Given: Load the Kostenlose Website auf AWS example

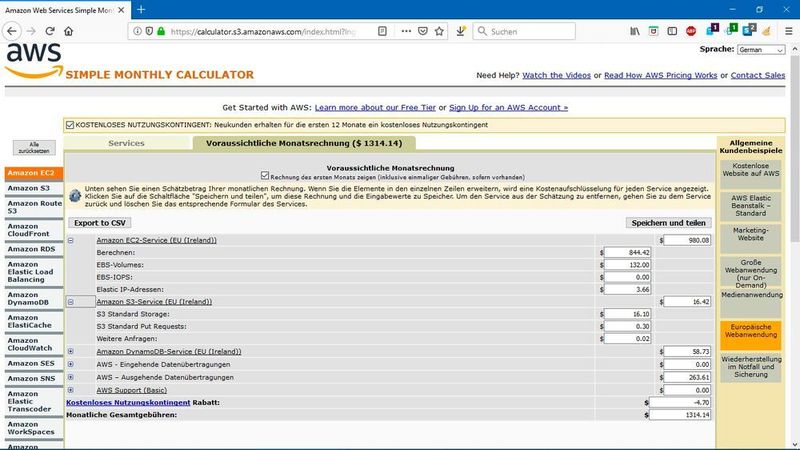Looking at the screenshot, I should [x=751, y=173].
